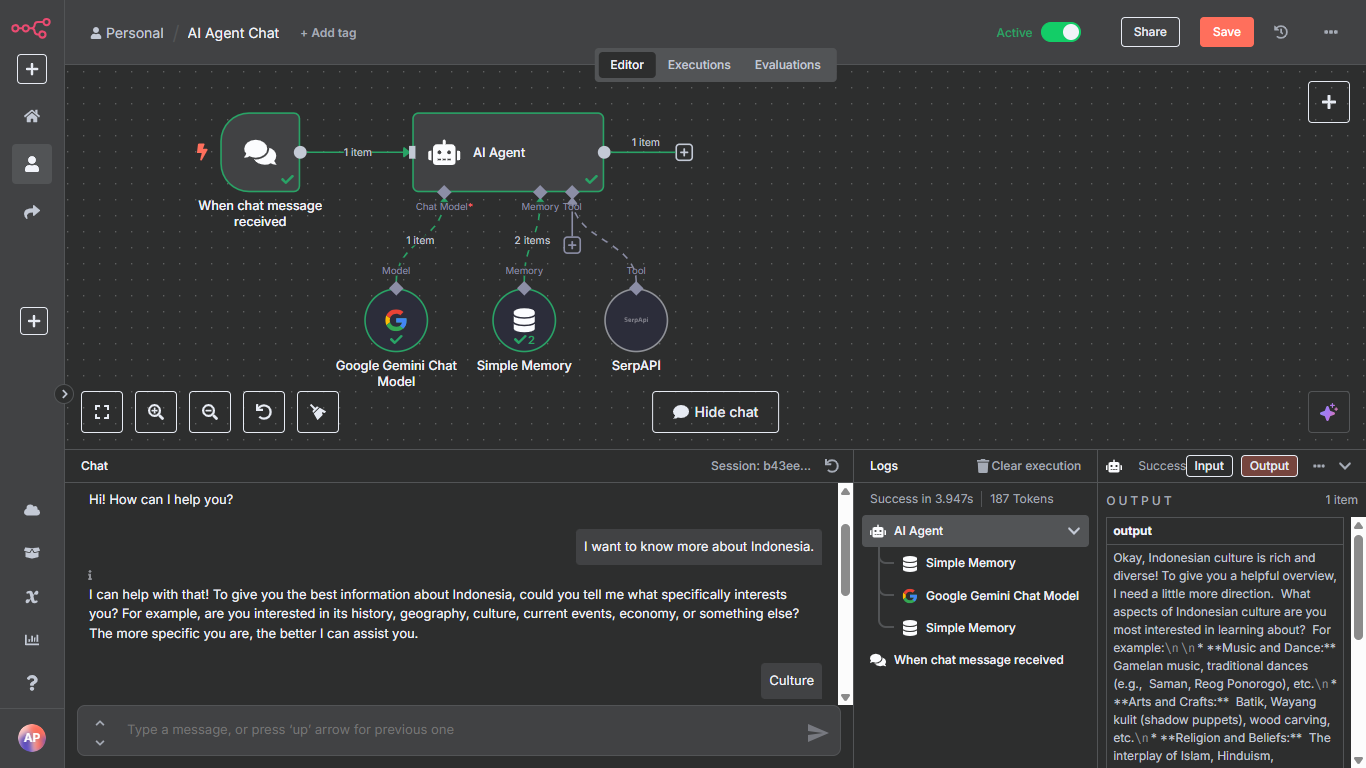1366x768 pixels.
Task: Collapse the AI Agent log entry
Action: coord(1074,531)
